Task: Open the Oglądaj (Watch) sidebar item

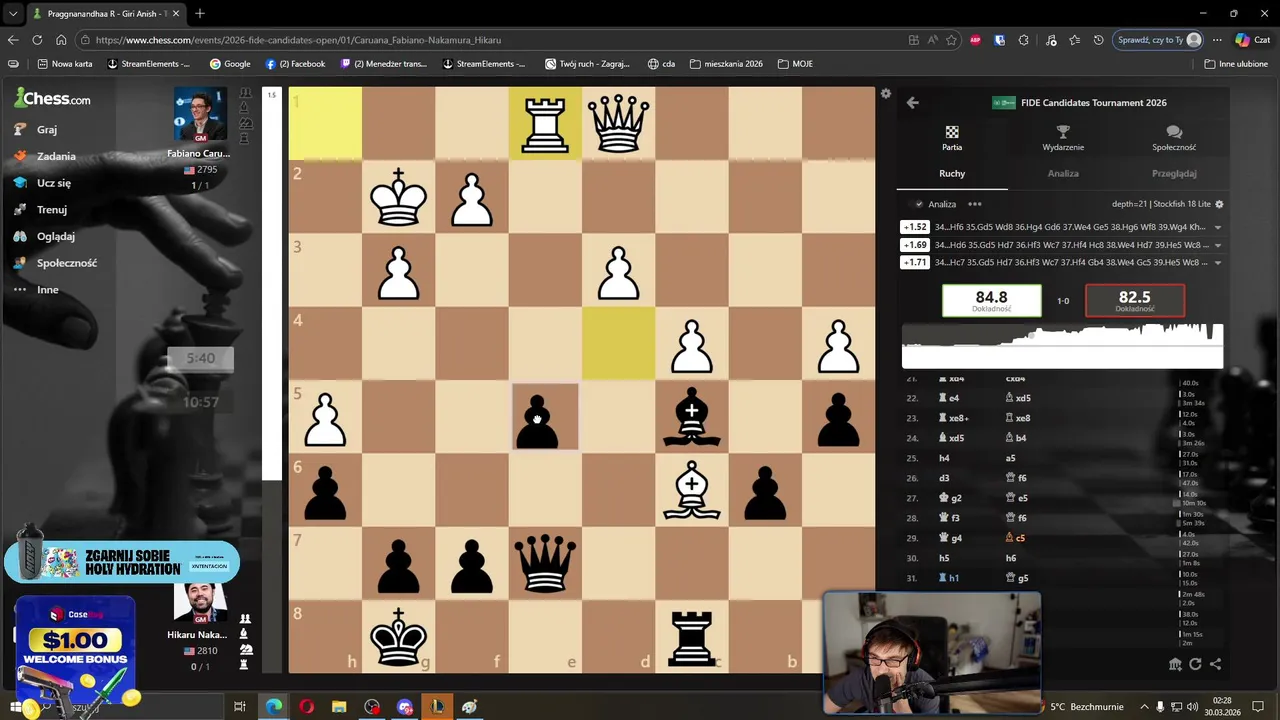Action: click(x=43, y=236)
